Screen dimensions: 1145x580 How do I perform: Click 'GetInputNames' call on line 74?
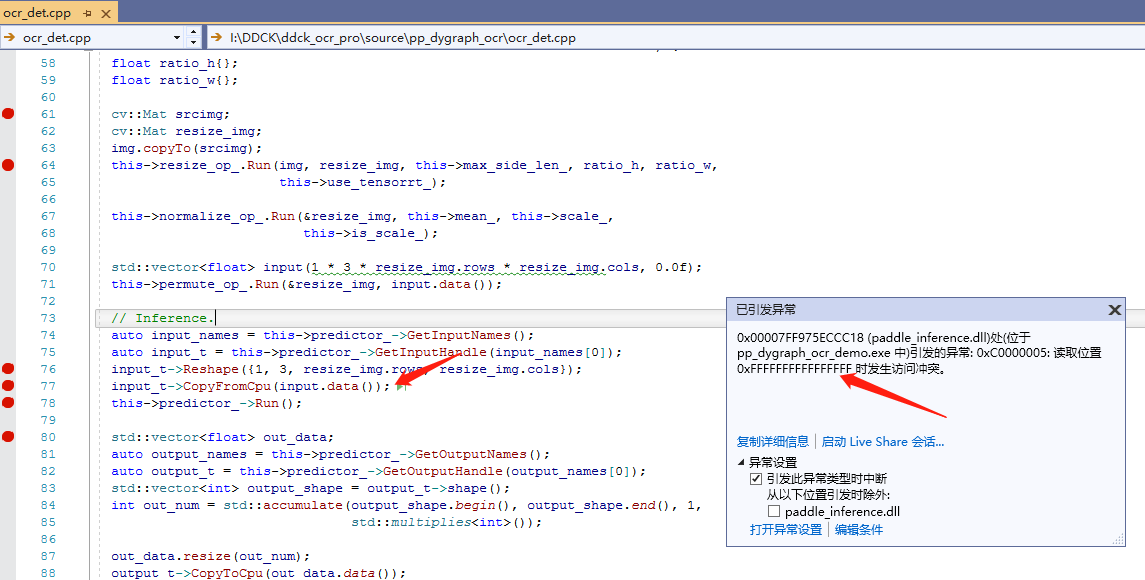459,335
